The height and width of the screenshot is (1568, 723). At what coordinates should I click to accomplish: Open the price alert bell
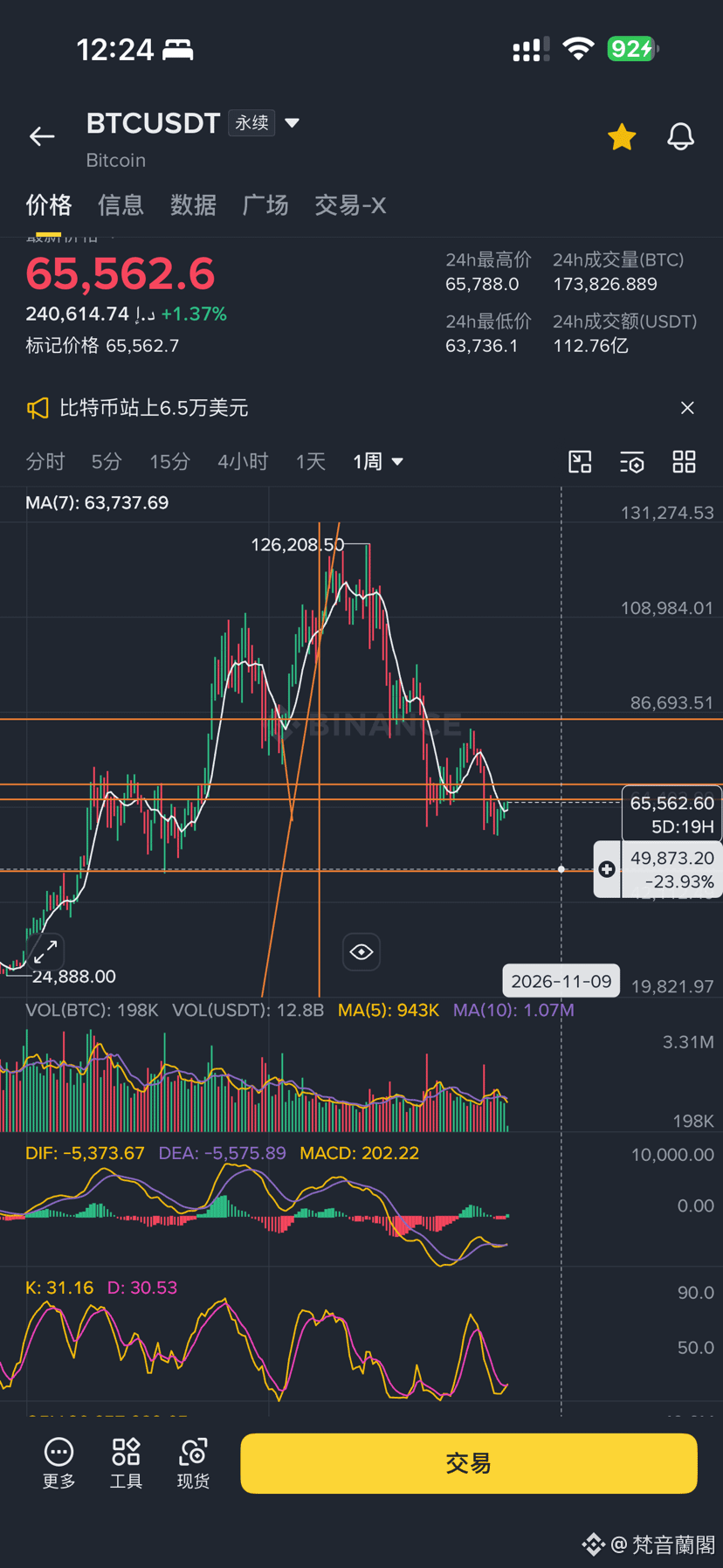coord(680,137)
